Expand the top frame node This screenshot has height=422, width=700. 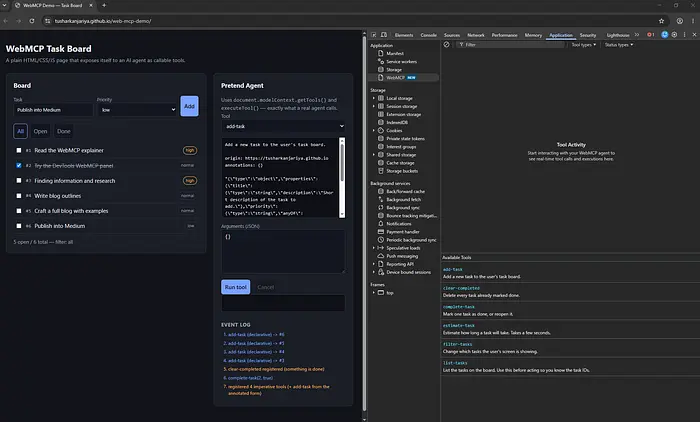click(374, 293)
